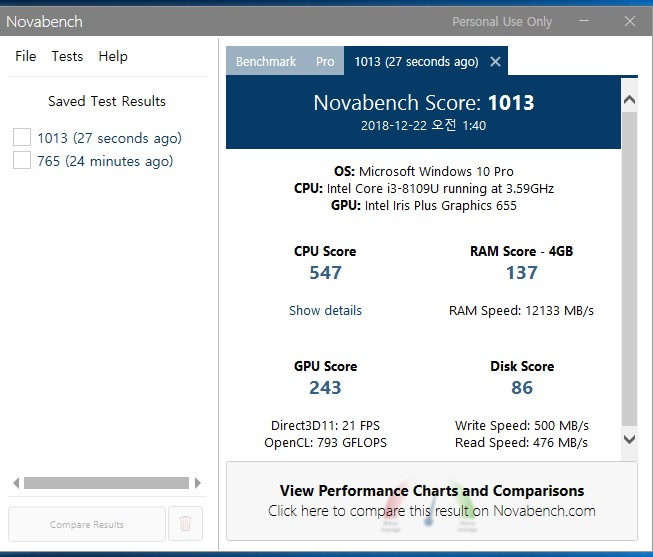Open saved result 1013 (27 seconds ago)
The height and width of the screenshot is (557, 653).
pos(110,138)
